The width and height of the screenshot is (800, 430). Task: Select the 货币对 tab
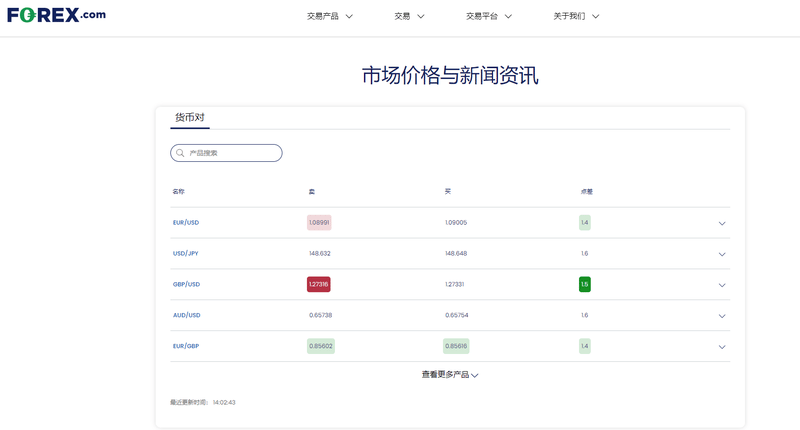click(190, 118)
